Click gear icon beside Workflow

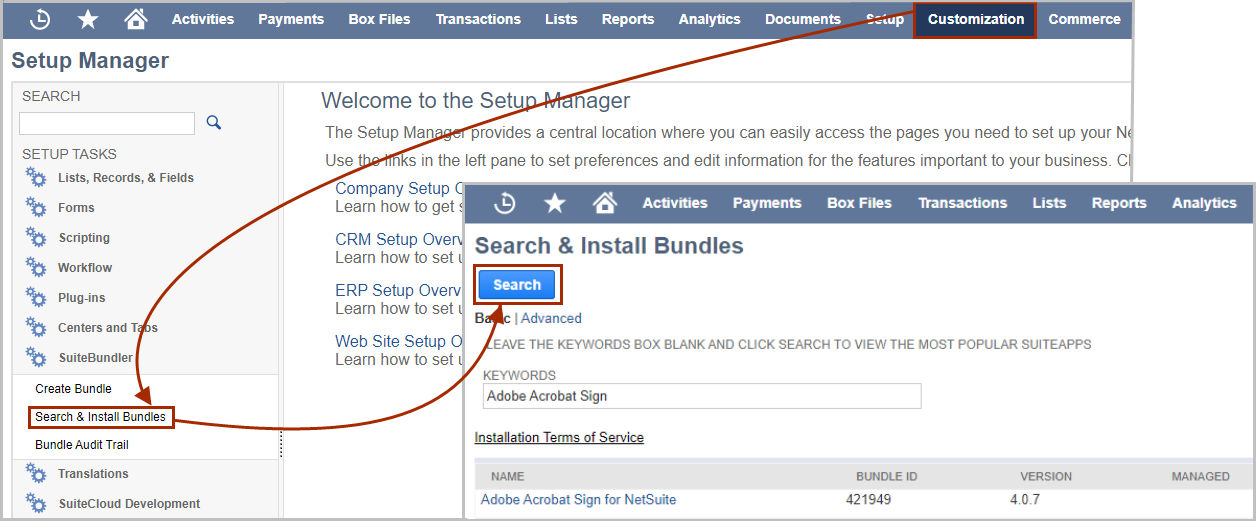pos(36,268)
